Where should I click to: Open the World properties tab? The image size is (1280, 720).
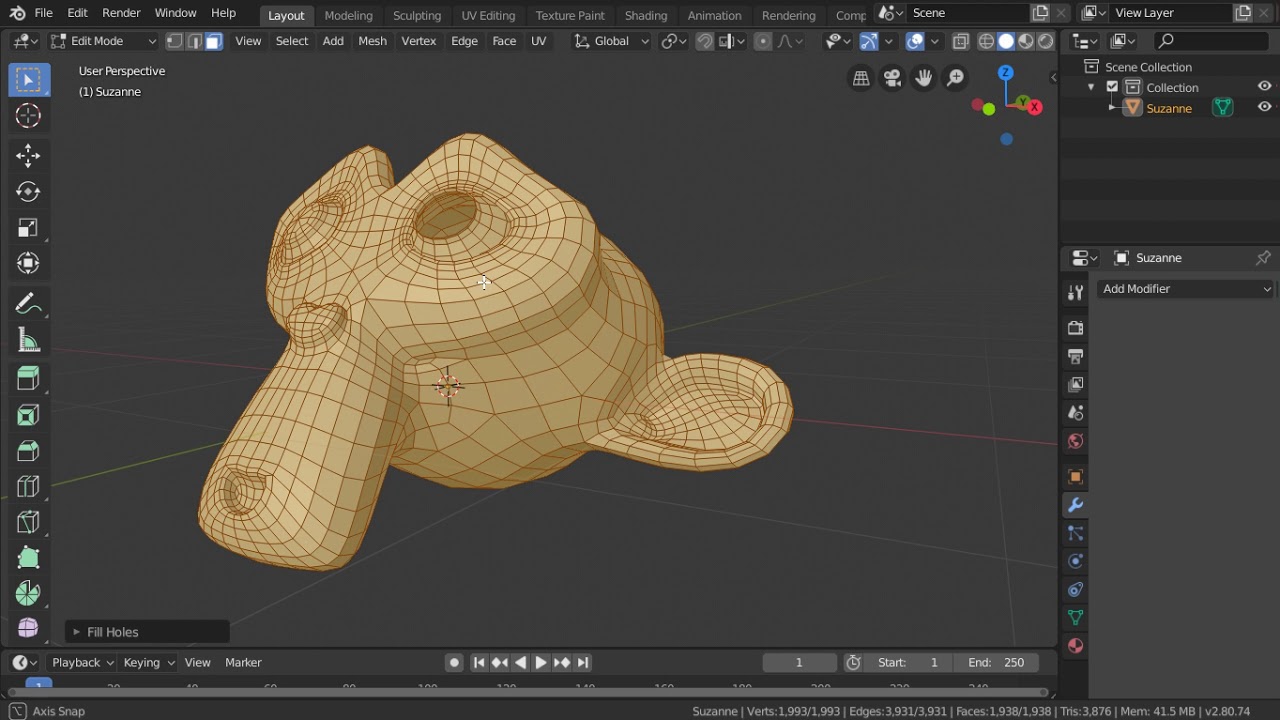pyautogui.click(x=1076, y=441)
